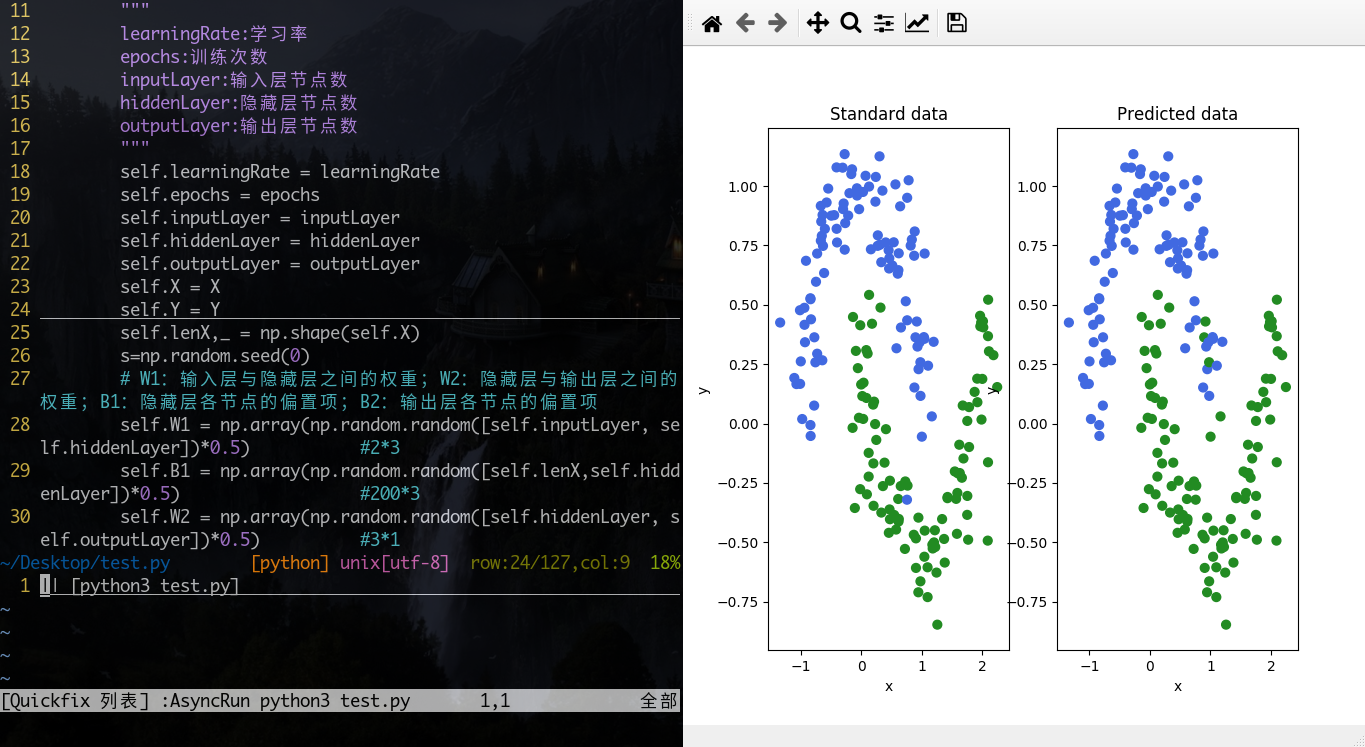Activate the Pan/Move tool icon
The width and height of the screenshot is (1365, 747).
817,22
